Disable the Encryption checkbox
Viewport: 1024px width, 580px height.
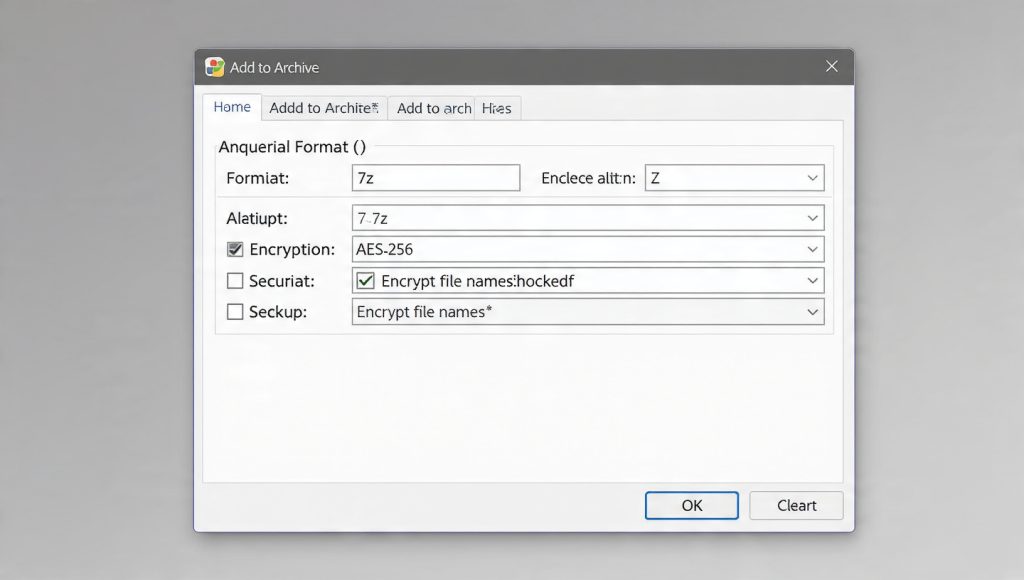click(235, 249)
